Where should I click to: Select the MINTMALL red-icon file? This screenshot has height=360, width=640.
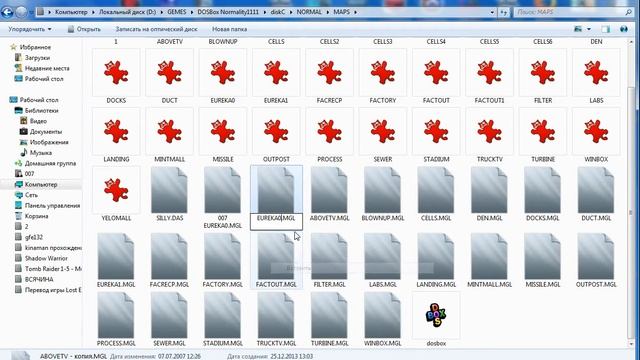tap(169, 136)
